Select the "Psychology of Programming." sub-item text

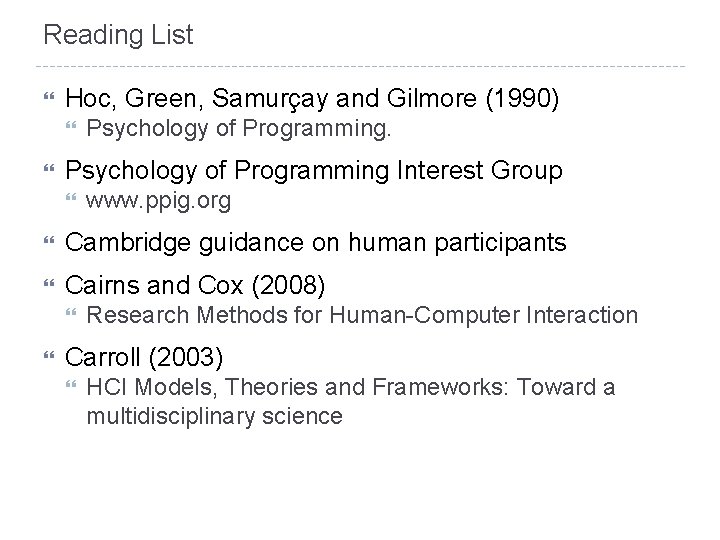click(240, 129)
